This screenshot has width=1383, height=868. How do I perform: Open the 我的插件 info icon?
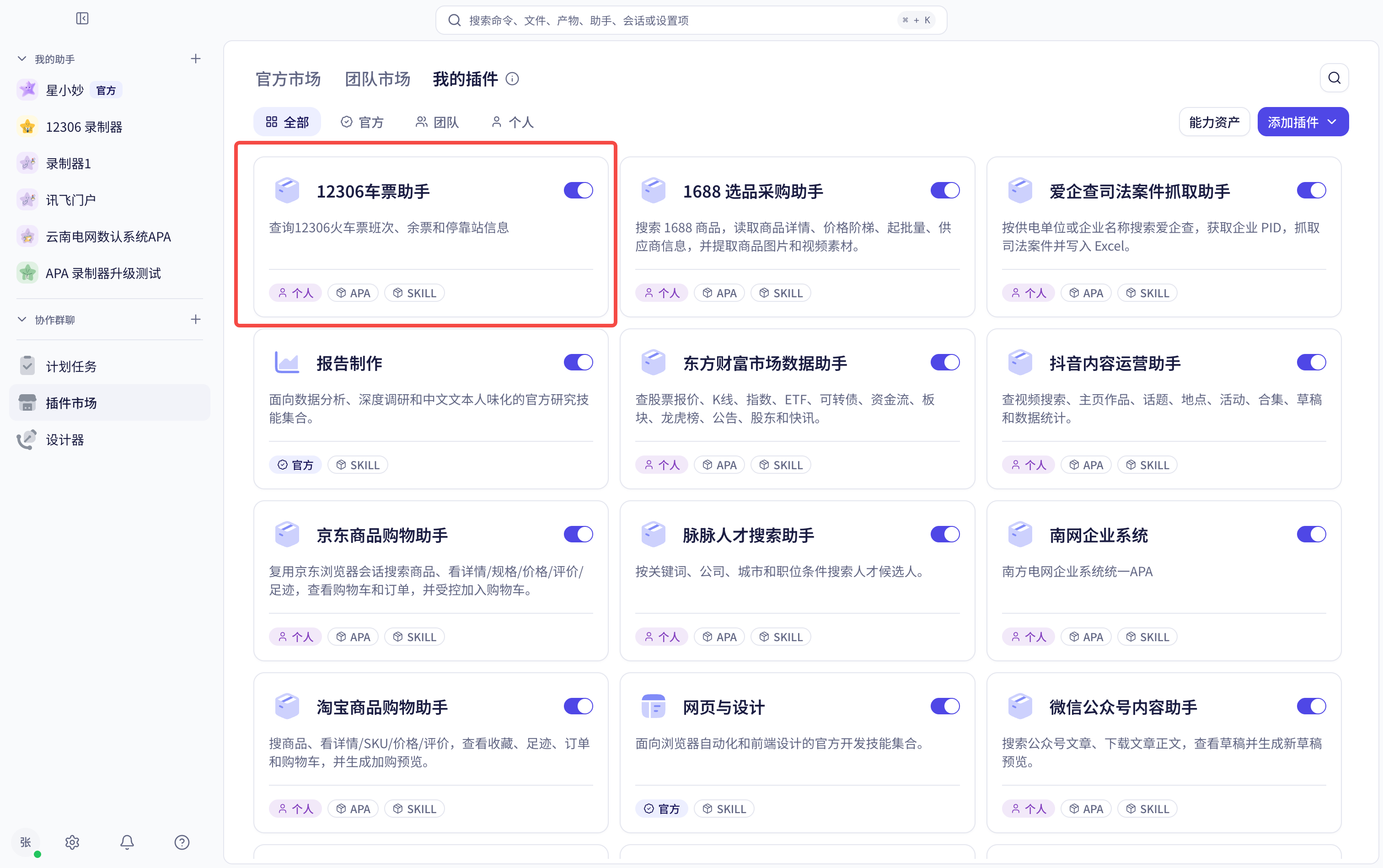coord(512,79)
